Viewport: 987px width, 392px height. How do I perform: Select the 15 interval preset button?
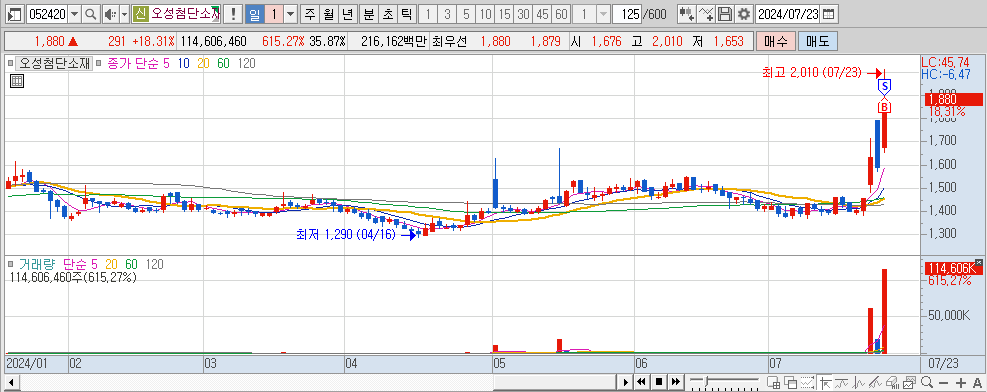504,14
